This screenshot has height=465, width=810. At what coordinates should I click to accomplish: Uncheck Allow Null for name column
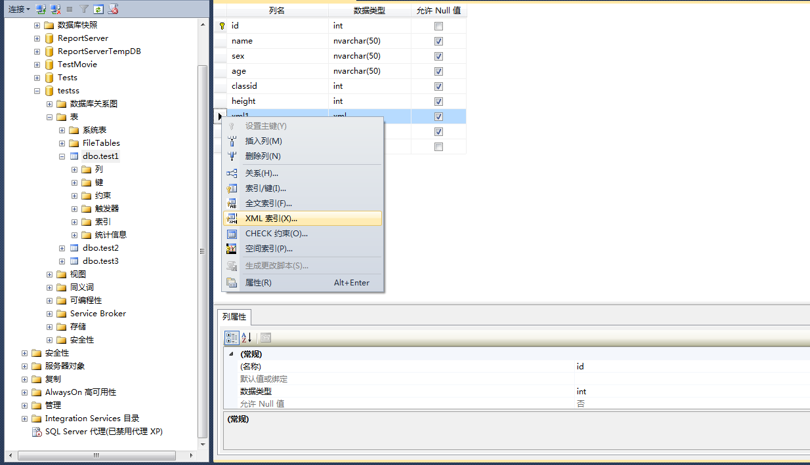point(439,41)
